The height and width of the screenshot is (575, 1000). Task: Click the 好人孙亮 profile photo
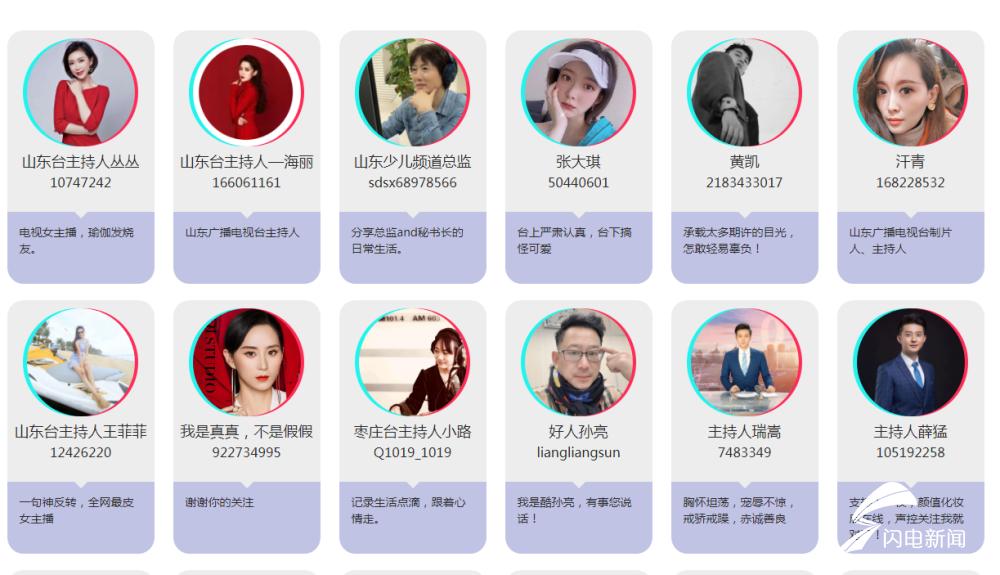pos(578,362)
